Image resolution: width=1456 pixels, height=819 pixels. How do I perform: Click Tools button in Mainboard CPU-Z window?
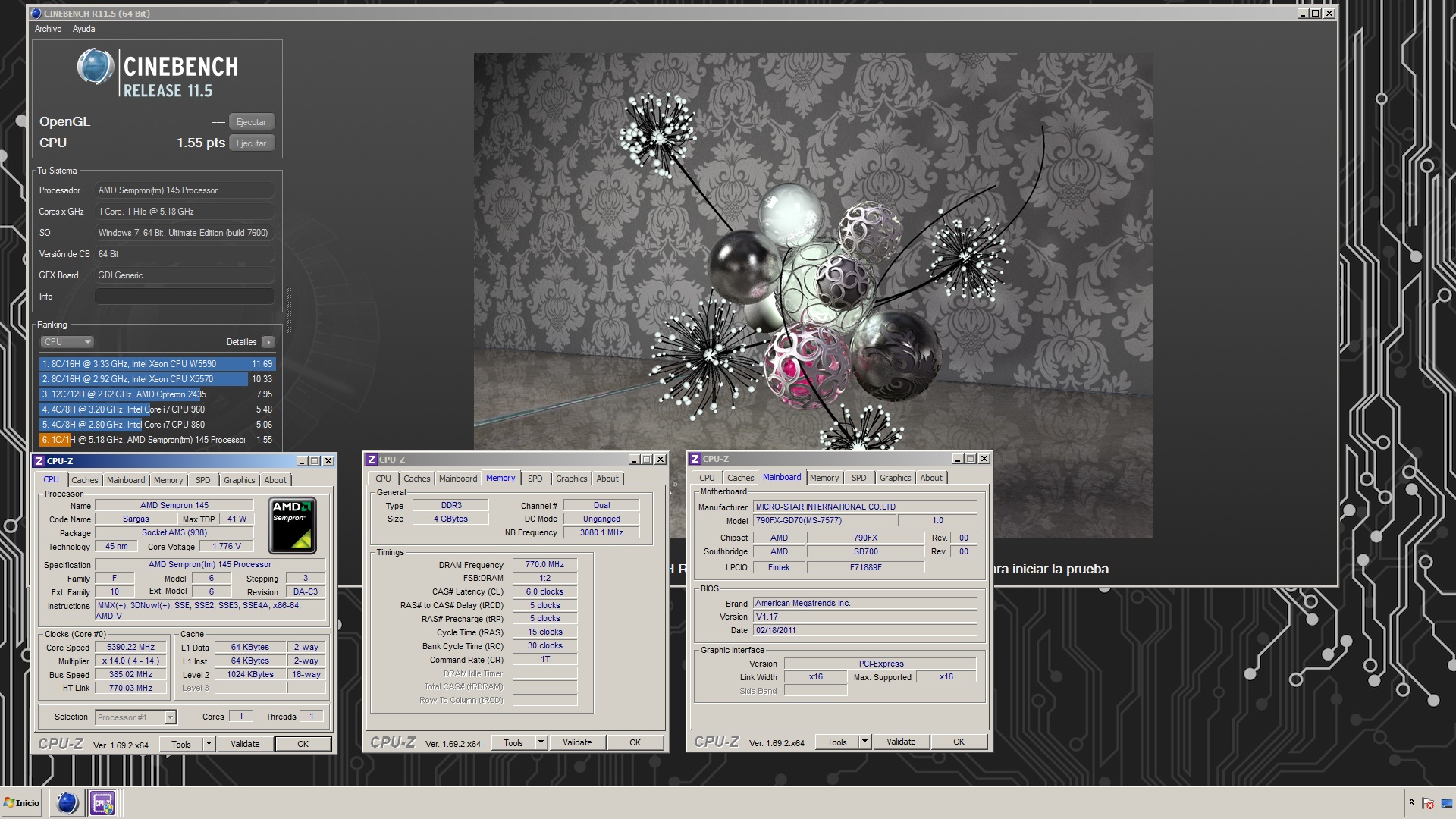(837, 742)
